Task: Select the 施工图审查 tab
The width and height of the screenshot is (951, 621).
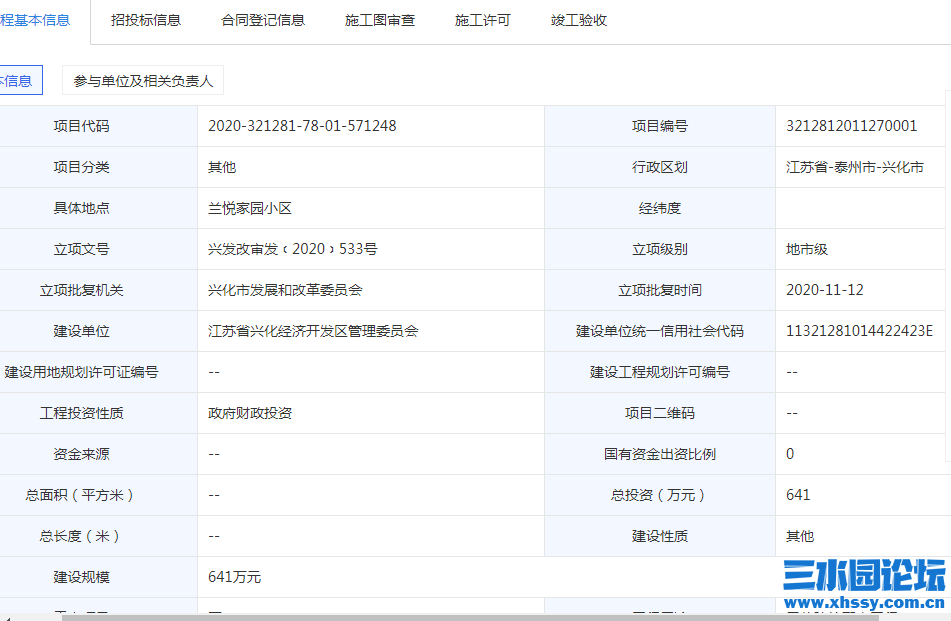Action: pyautogui.click(x=380, y=20)
